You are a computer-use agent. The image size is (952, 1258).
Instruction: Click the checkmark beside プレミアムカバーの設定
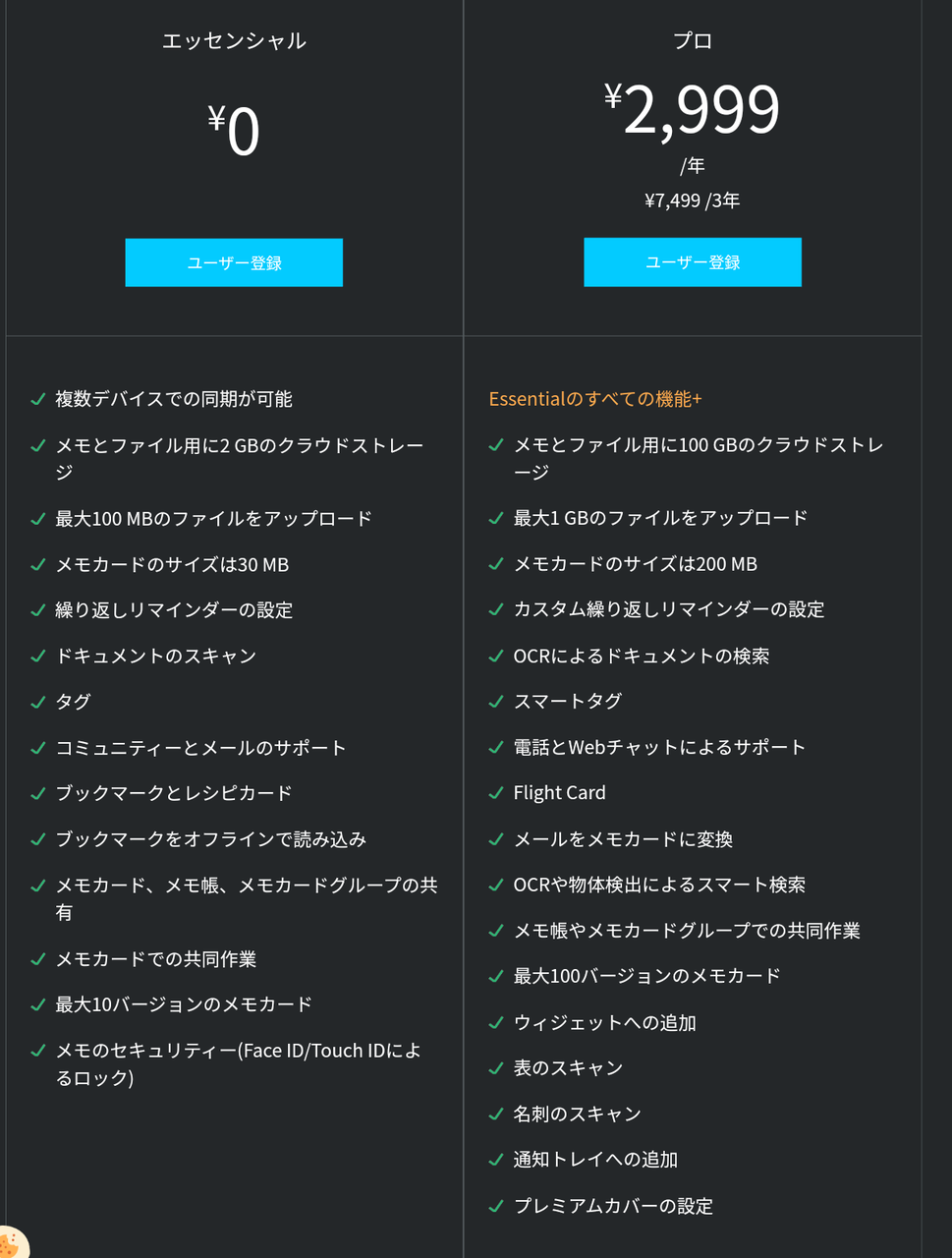(x=496, y=1206)
